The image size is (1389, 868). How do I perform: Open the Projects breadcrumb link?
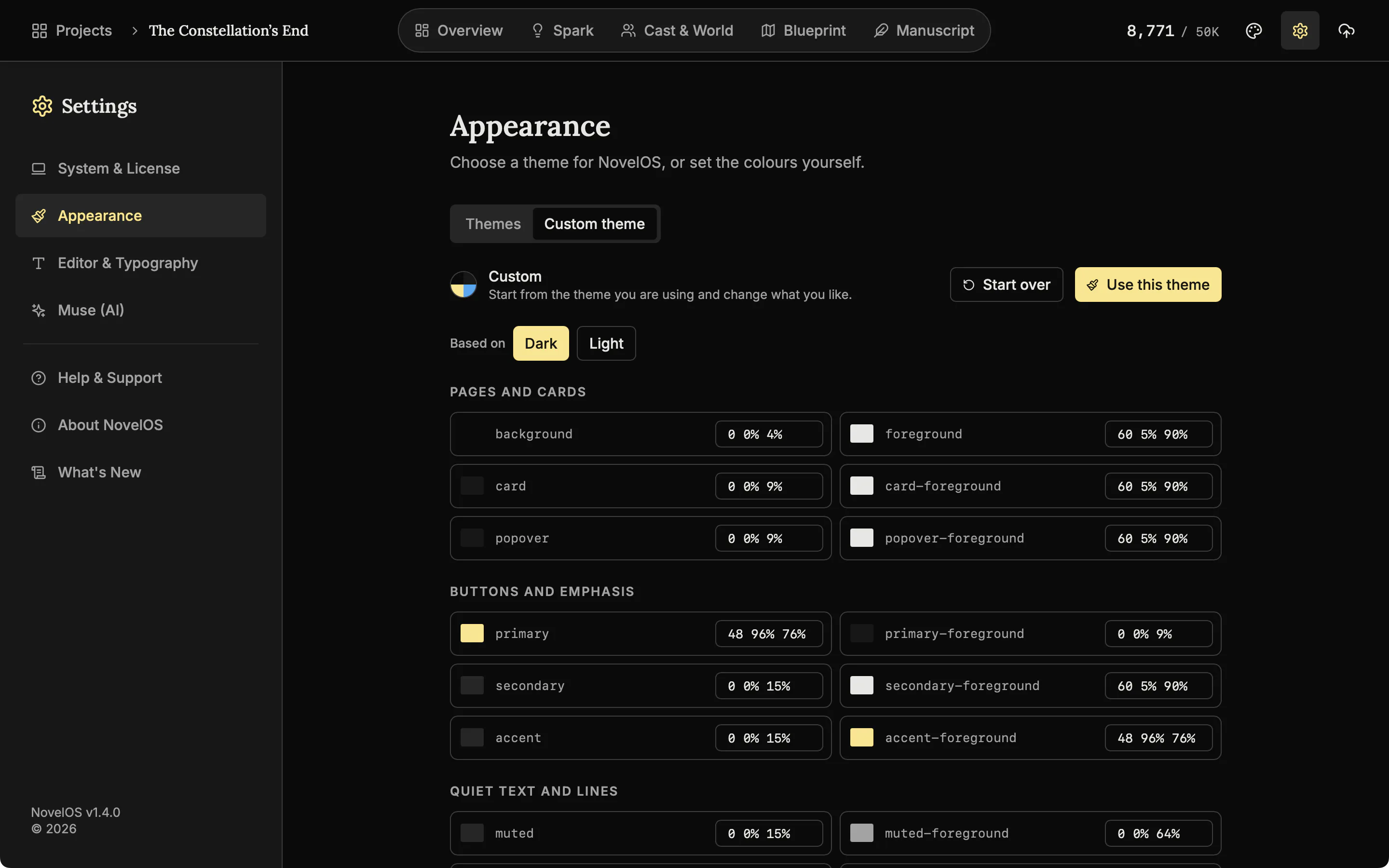pyautogui.click(x=72, y=30)
